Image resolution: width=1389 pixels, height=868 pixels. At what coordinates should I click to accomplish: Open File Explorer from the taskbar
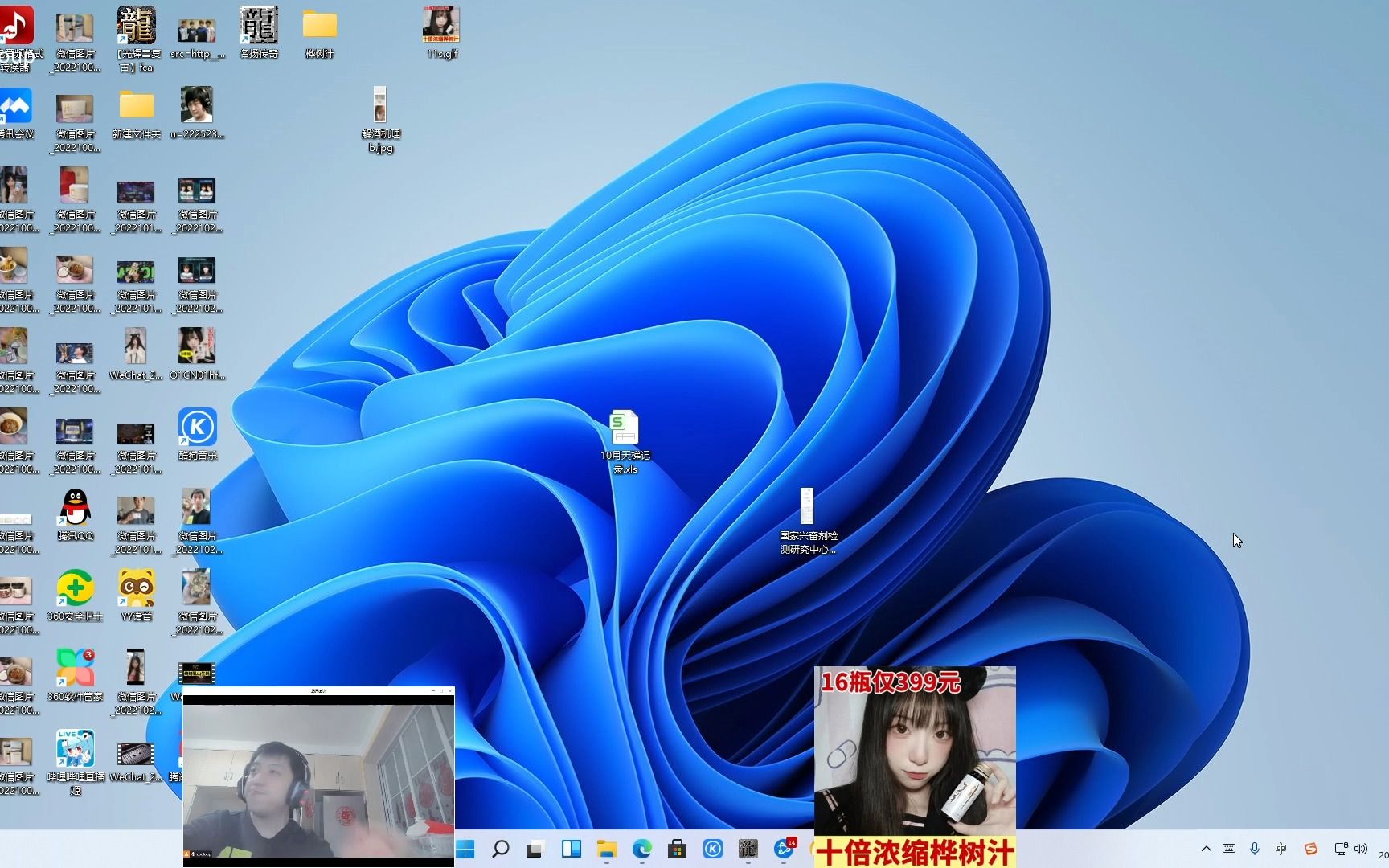click(x=606, y=849)
